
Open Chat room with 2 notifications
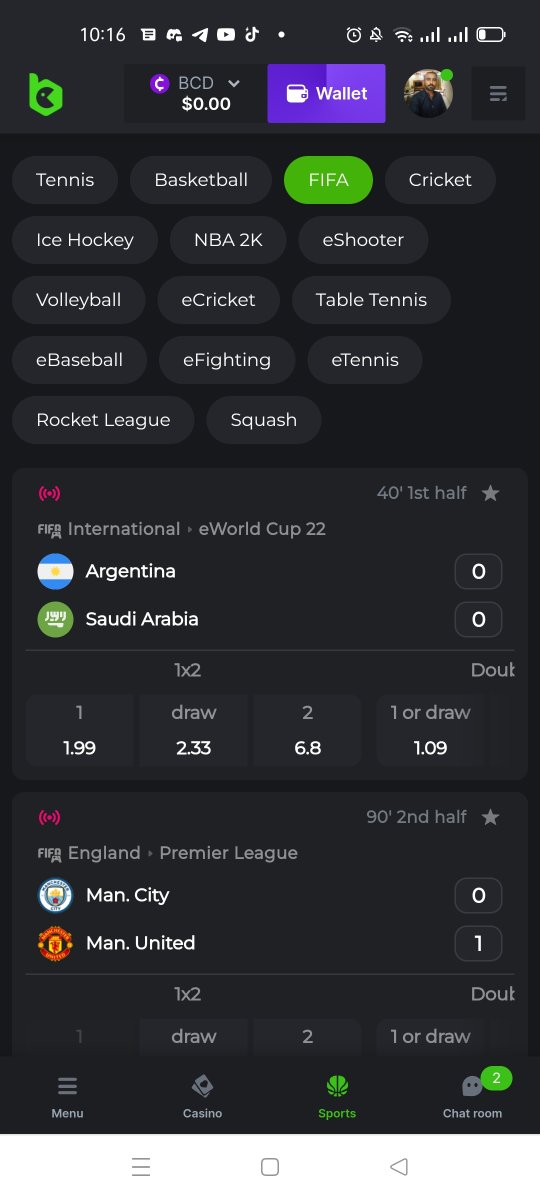point(473,1096)
